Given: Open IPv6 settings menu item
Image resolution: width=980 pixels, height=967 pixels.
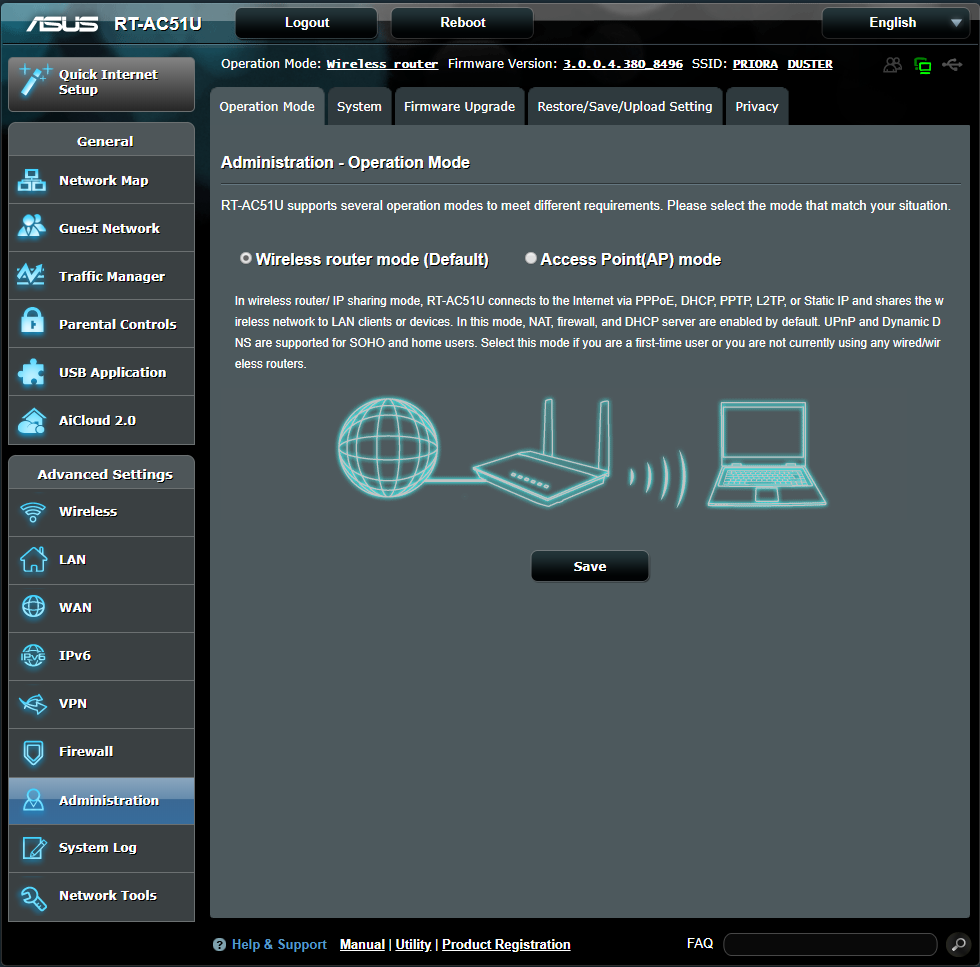Looking at the screenshot, I should click(101, 656).
